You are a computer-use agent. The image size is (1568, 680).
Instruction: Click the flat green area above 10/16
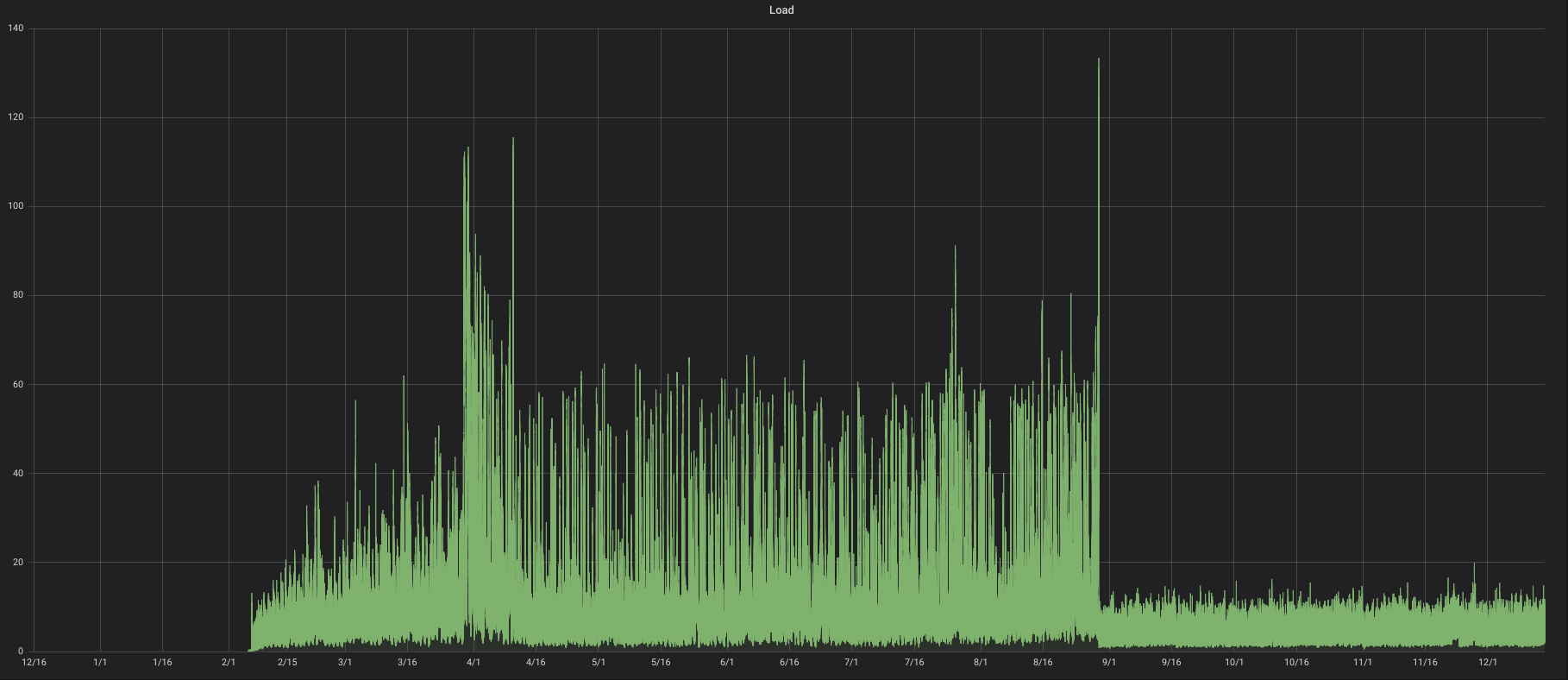coord(1296,626)
